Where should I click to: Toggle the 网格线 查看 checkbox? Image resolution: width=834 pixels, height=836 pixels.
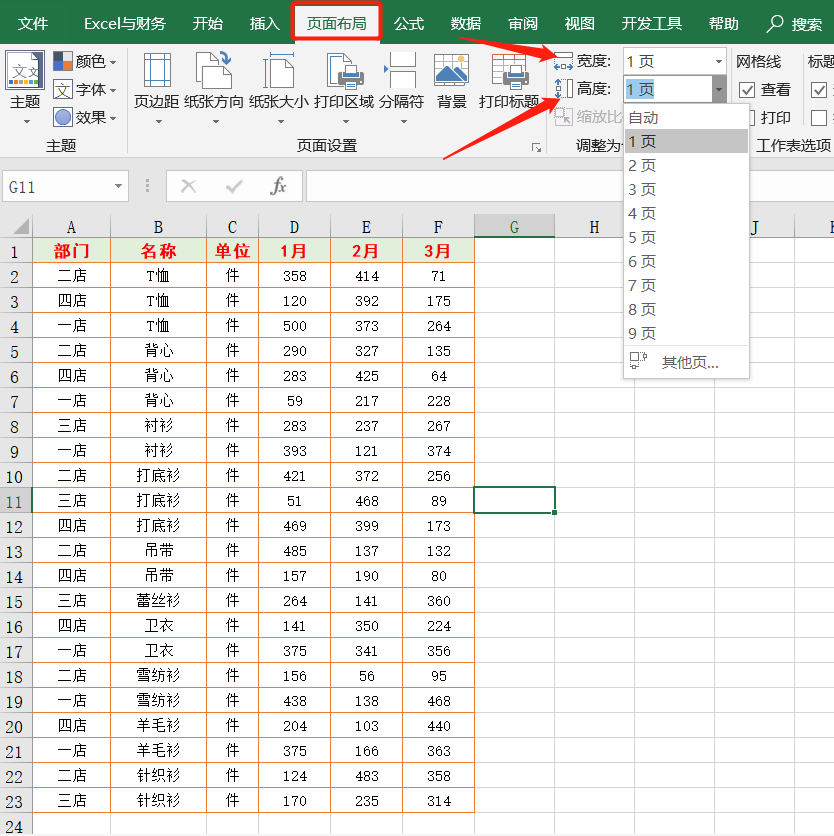point(747,90)
